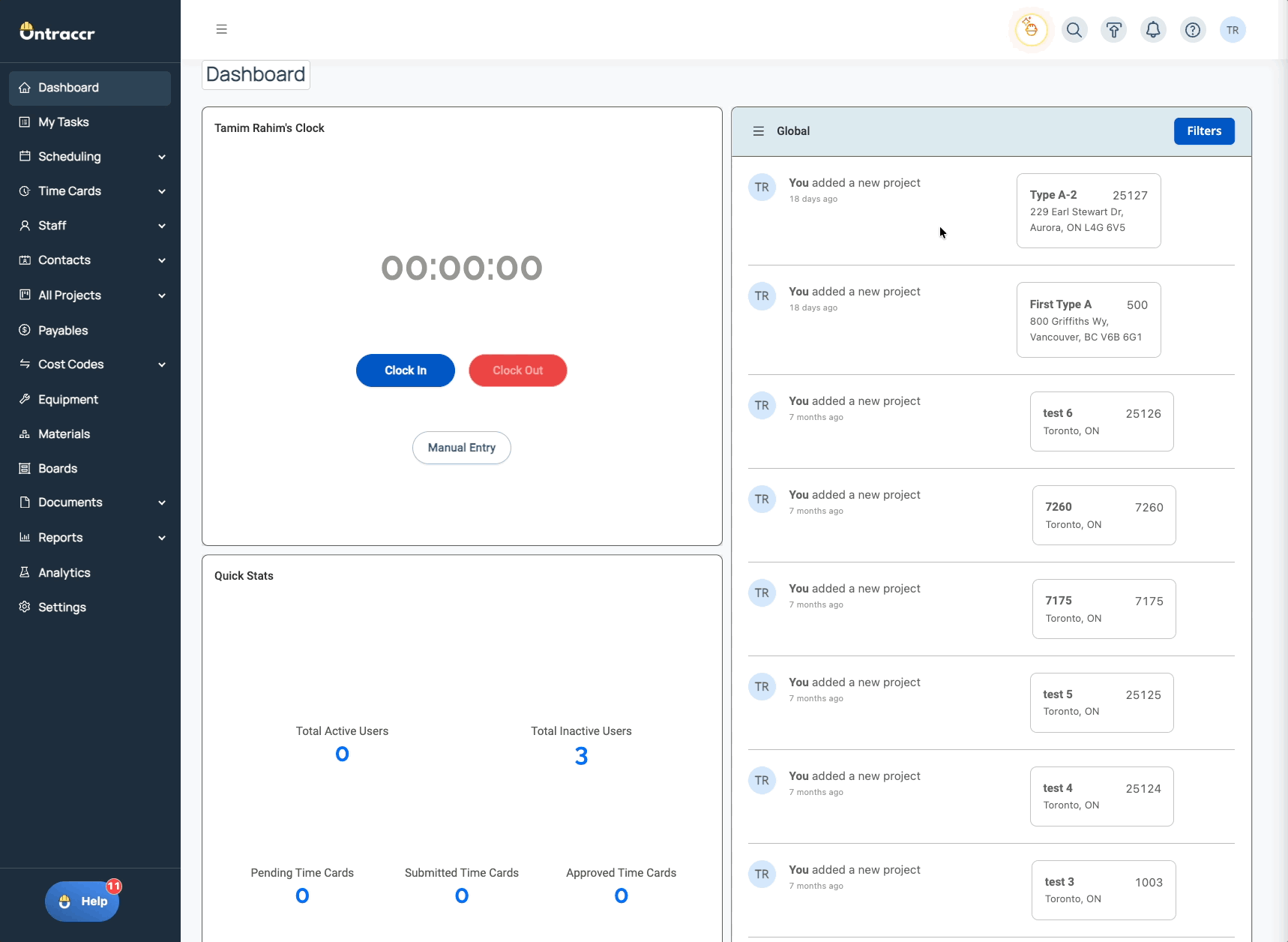Expand the Cost Codes submenu chevron

coord(162,364)
